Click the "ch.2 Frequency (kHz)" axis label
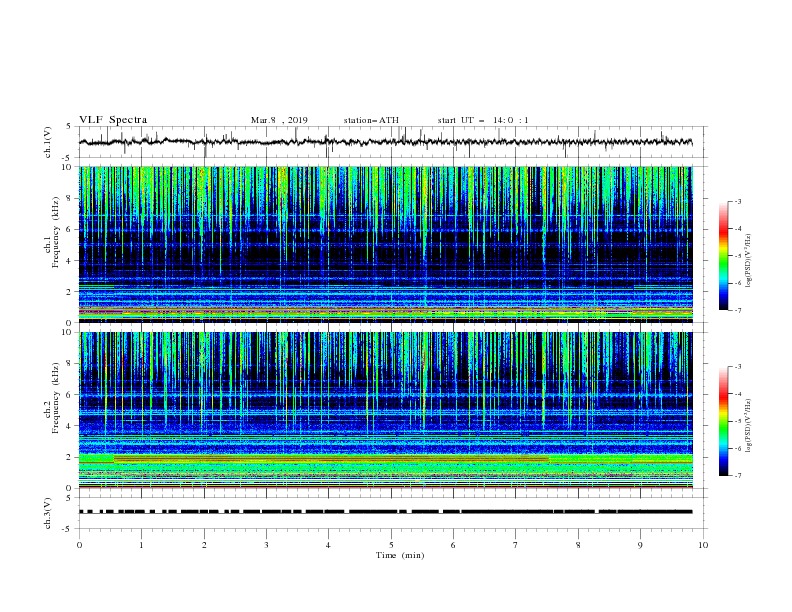This screenshot has height=612, width=792. [52, 397]
